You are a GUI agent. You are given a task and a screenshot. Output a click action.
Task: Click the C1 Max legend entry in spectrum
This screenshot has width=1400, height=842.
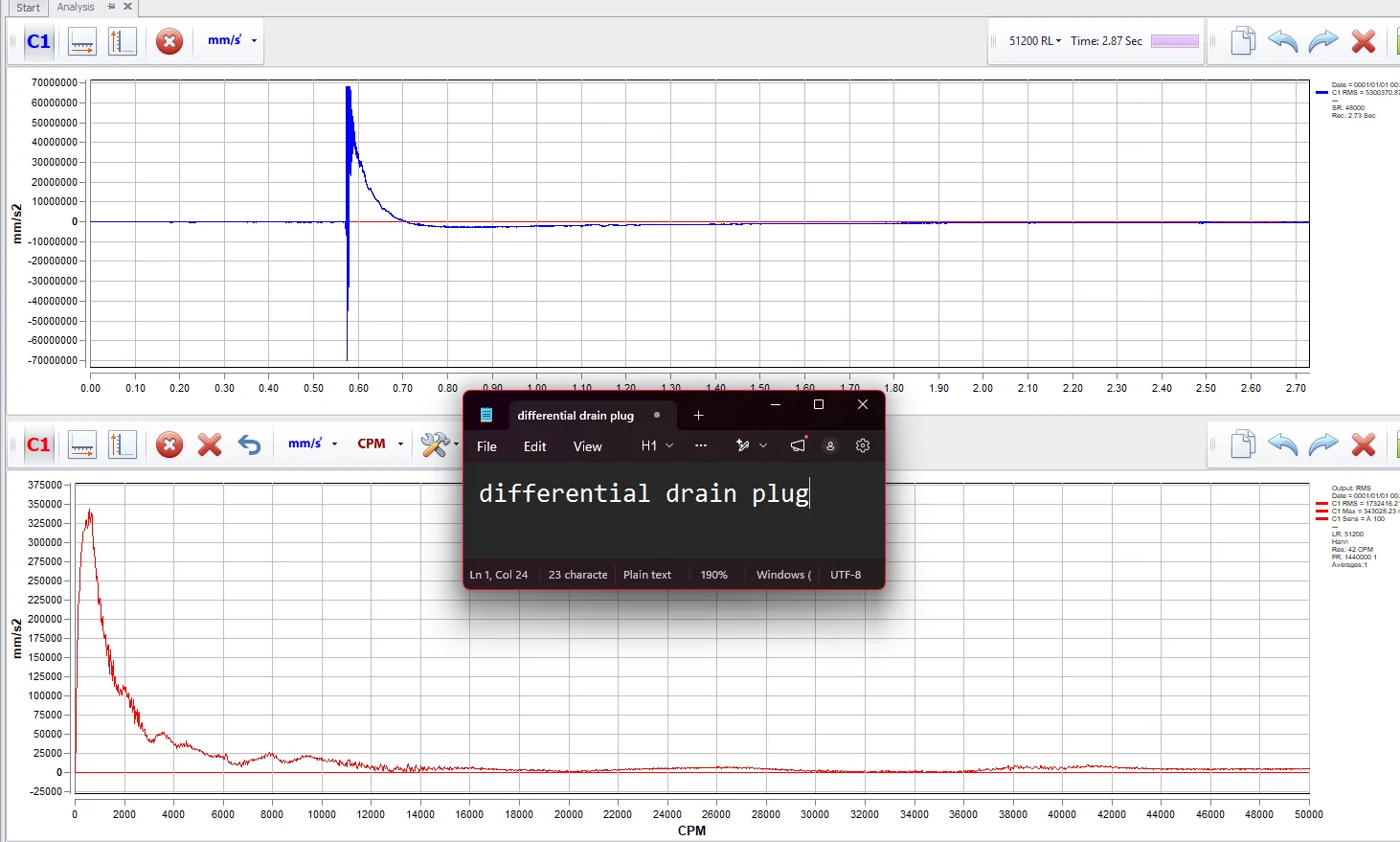[1358, 511]
